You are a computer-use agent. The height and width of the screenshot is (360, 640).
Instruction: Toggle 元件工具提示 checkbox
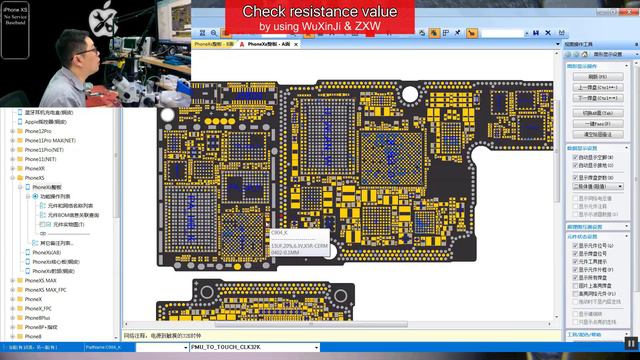[x=576, y=262]
